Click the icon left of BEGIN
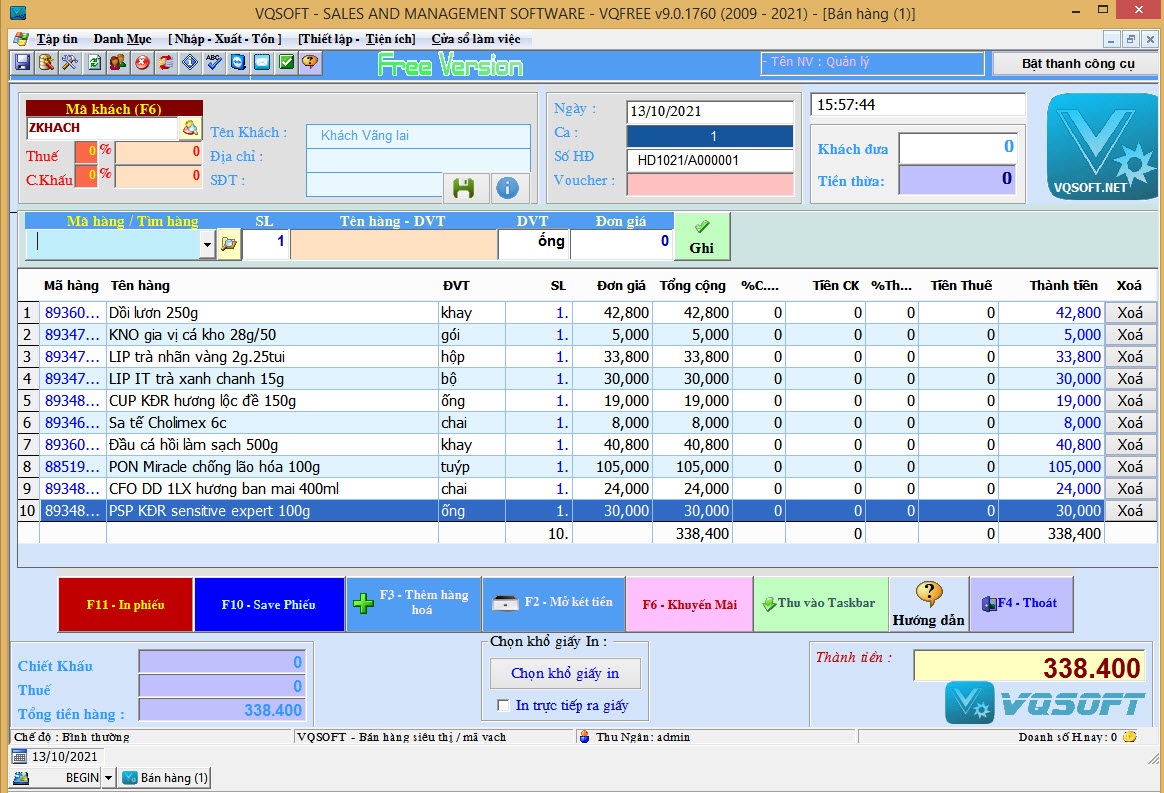 pyautogui.click(x=21, y=777)
